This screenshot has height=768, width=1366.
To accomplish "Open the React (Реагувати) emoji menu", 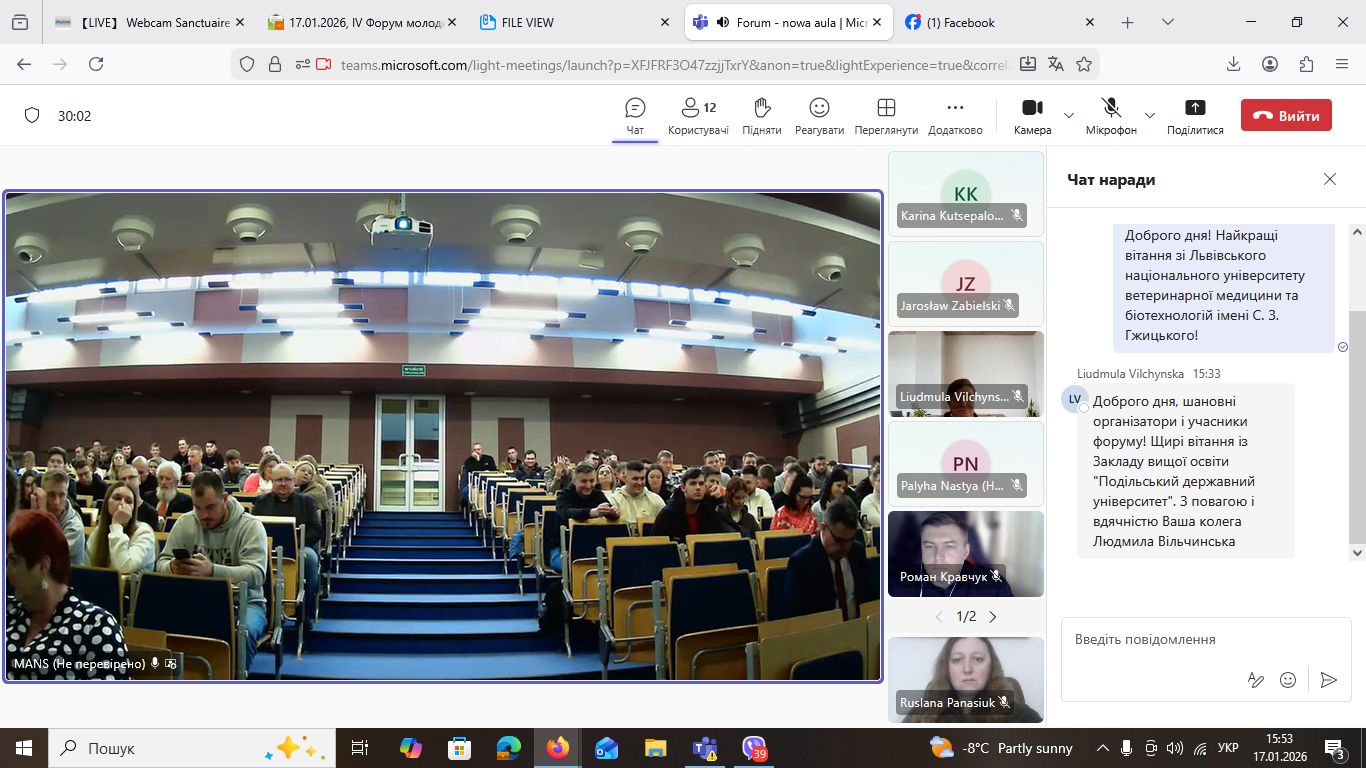I will [x=819, y=115].
